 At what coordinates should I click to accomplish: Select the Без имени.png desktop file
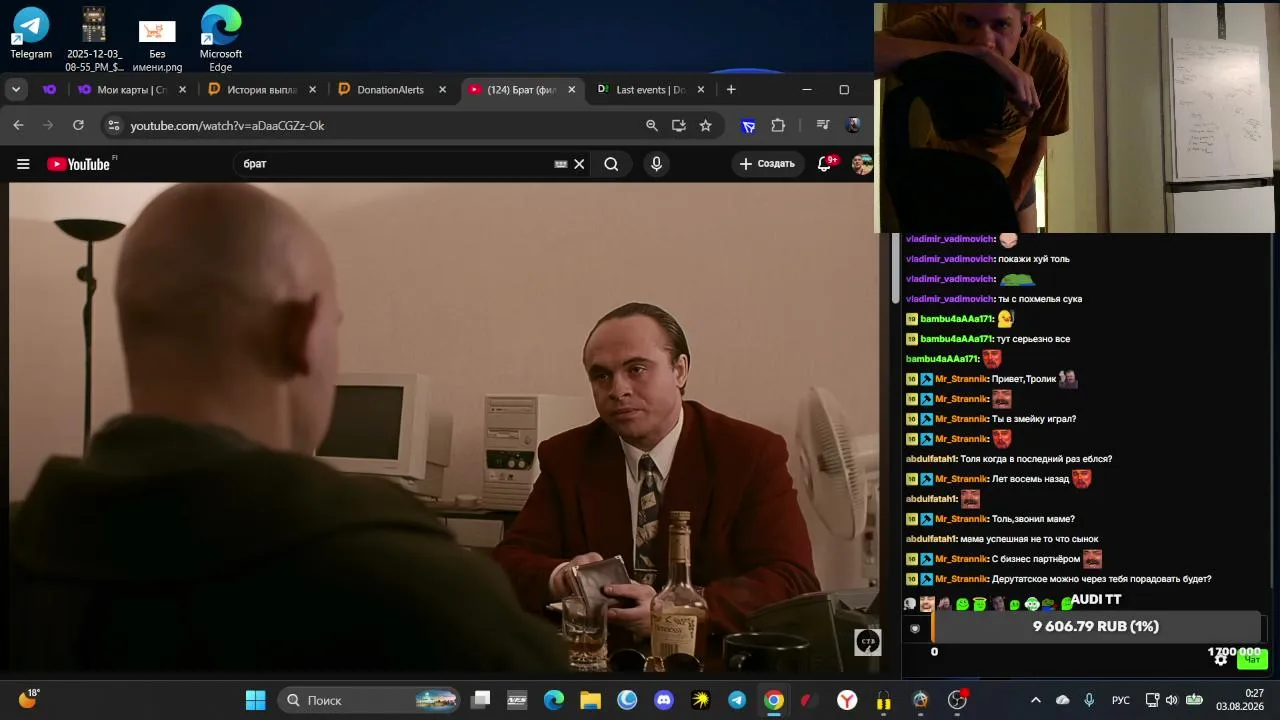pyautogui.click(x=157, y=44)
